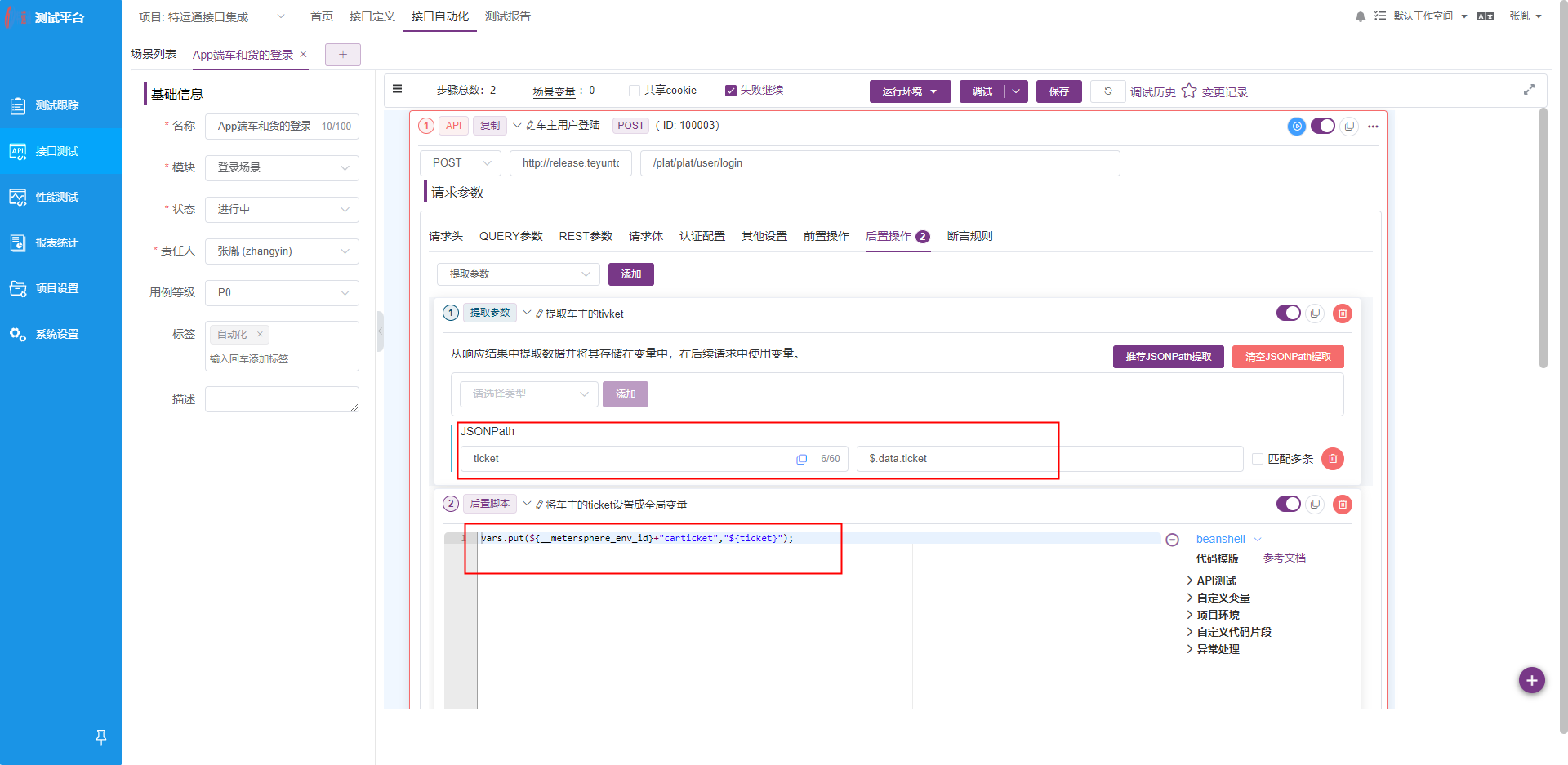Copy the 车主用户登陆 step
This screenshot has height=765, width=1568.
[x=1349, y=126]
